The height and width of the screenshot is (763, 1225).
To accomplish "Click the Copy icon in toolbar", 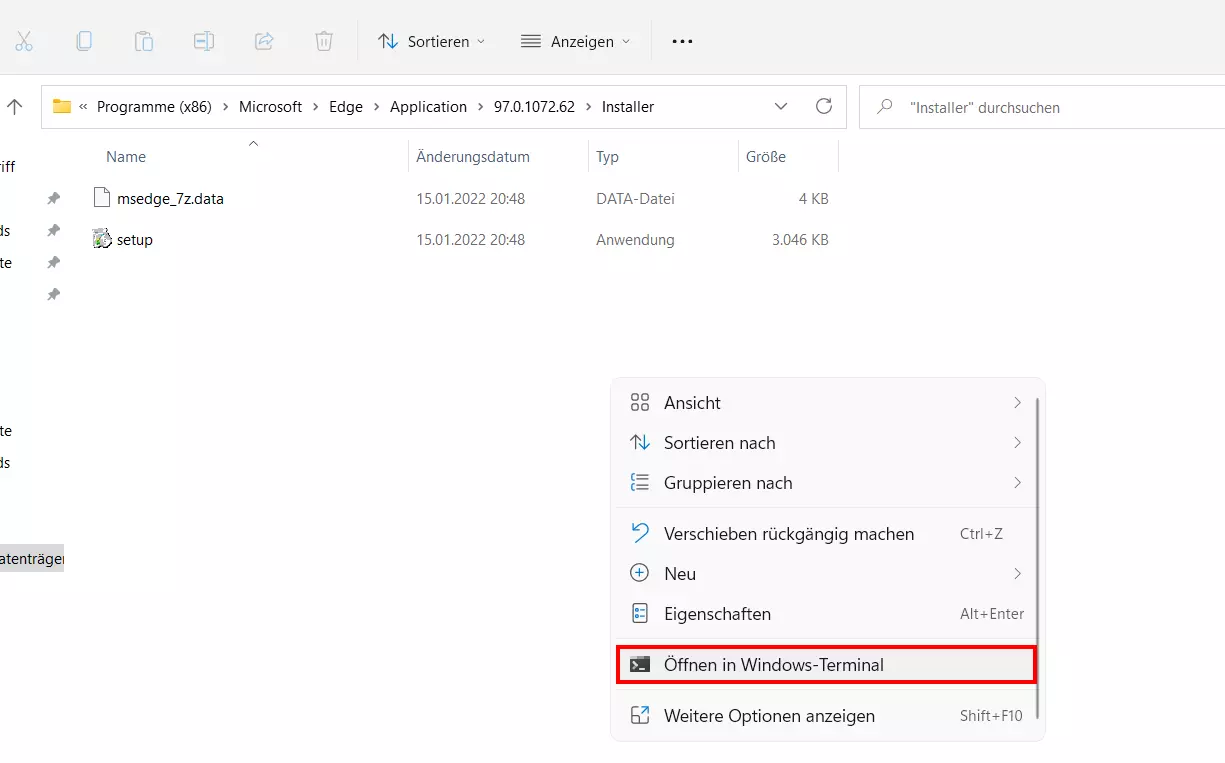I will coord(84,41).
